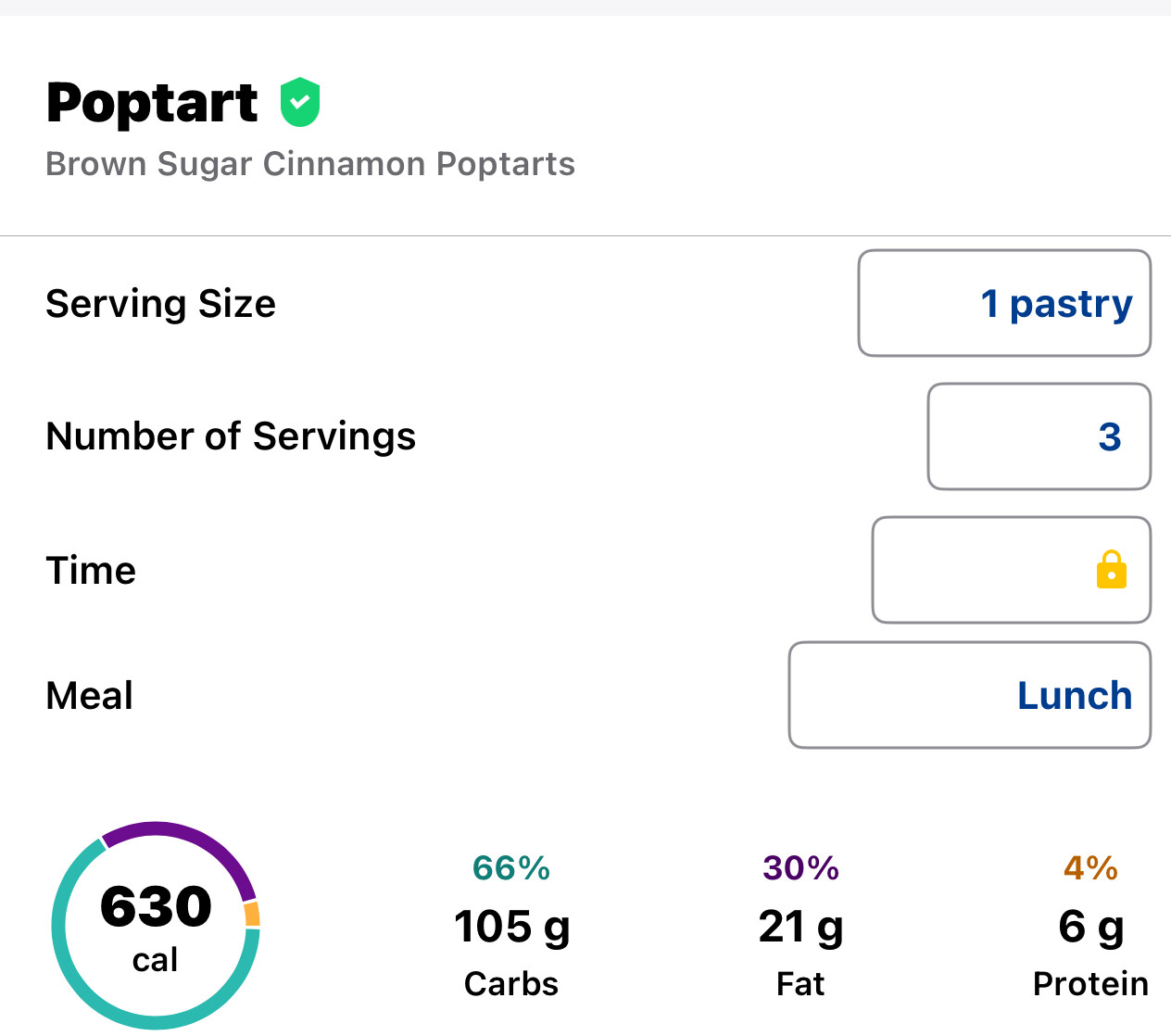Click the Number of Servings label

[231, 436]
